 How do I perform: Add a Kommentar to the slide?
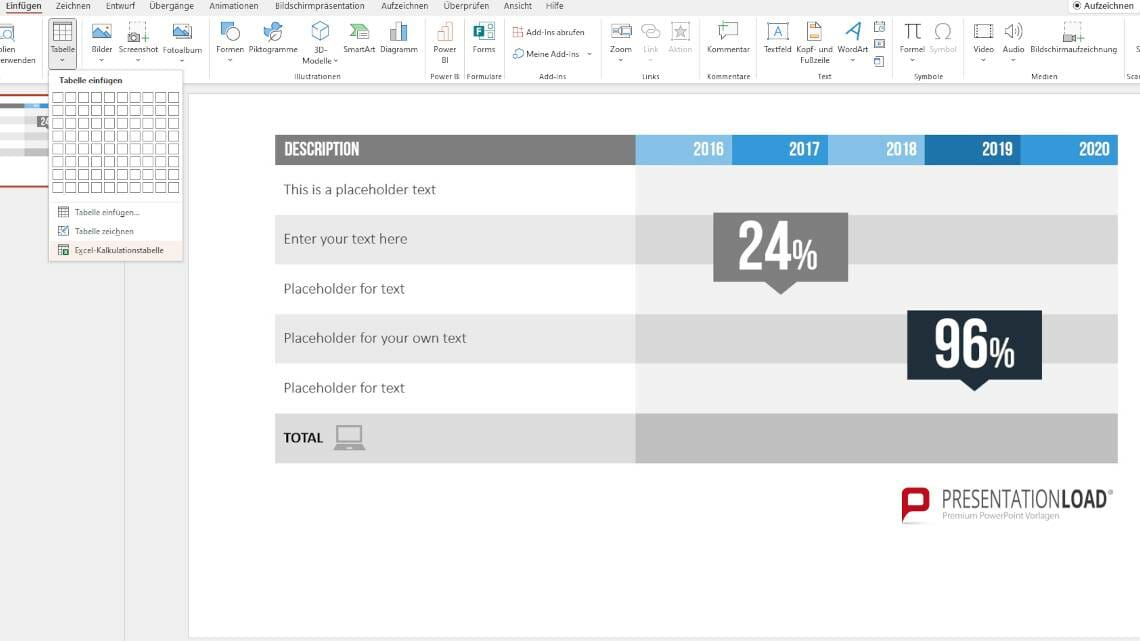point(728,38)
